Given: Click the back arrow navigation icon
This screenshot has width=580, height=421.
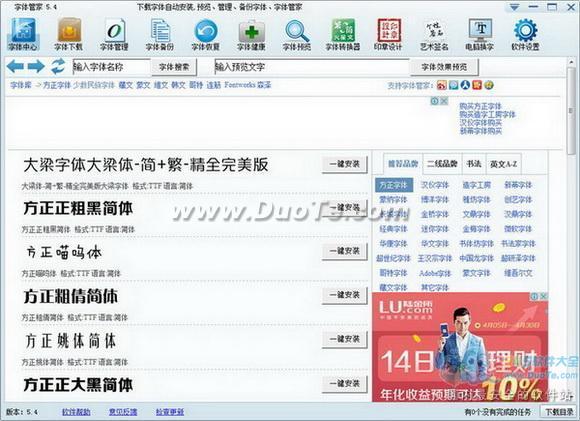Looking at the screenshot, I should (x=16, y=67).
